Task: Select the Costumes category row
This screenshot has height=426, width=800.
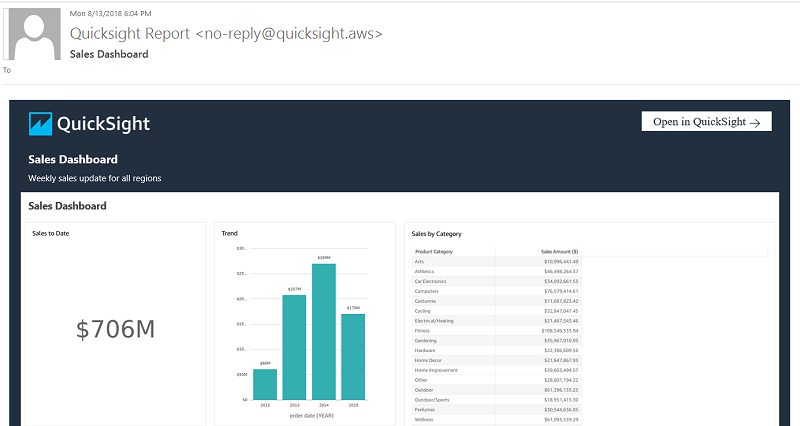Action: 496,301
